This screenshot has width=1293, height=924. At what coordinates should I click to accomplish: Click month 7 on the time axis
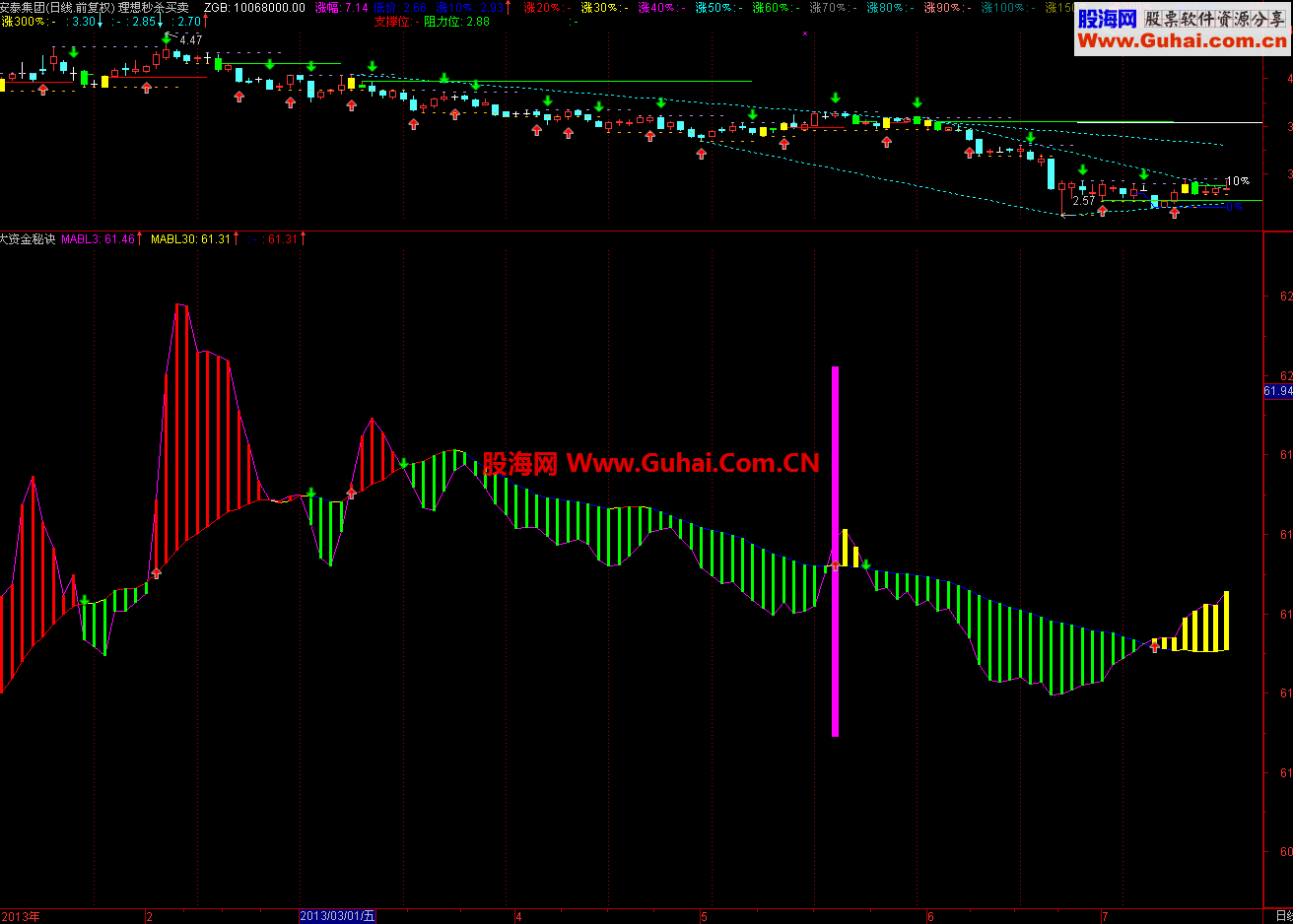[x=1105, y=916]
